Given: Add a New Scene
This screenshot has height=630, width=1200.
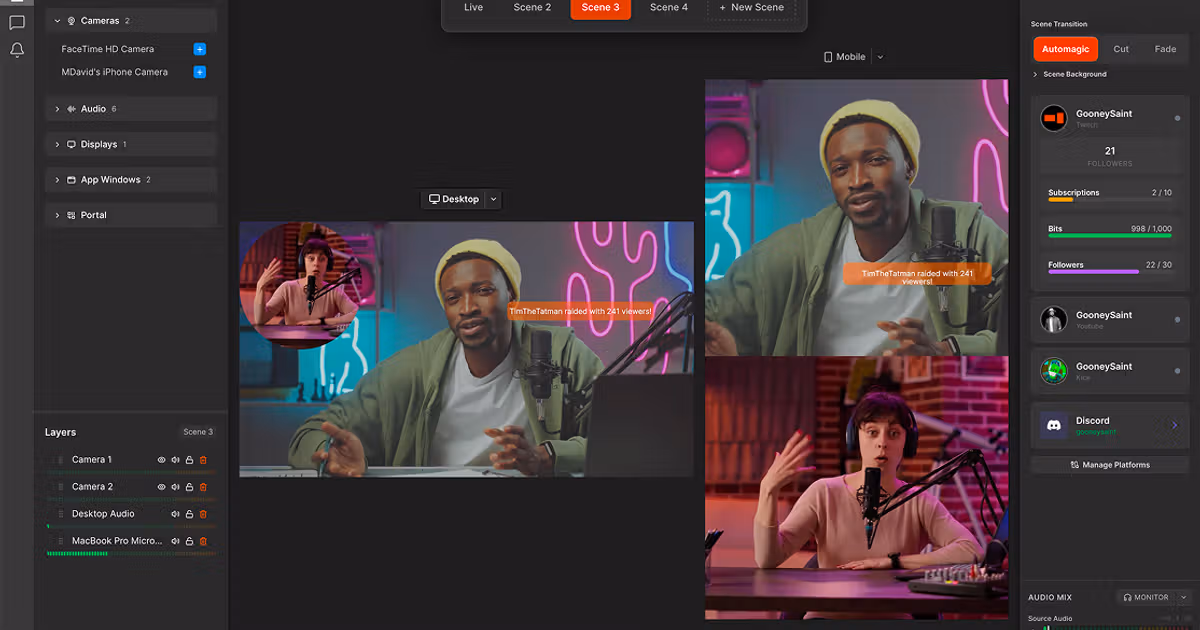Looking at the screenshot, I should click(752, 8).
